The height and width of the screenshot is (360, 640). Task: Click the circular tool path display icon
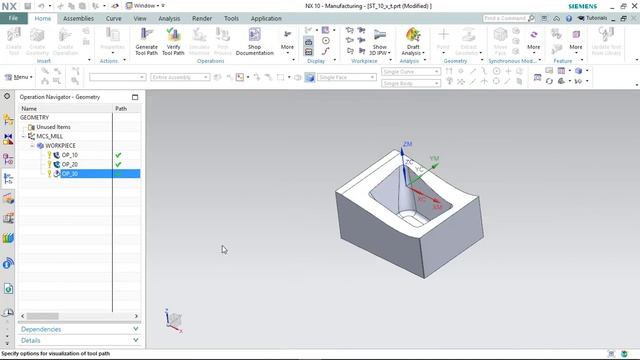[x=326, y=40]
